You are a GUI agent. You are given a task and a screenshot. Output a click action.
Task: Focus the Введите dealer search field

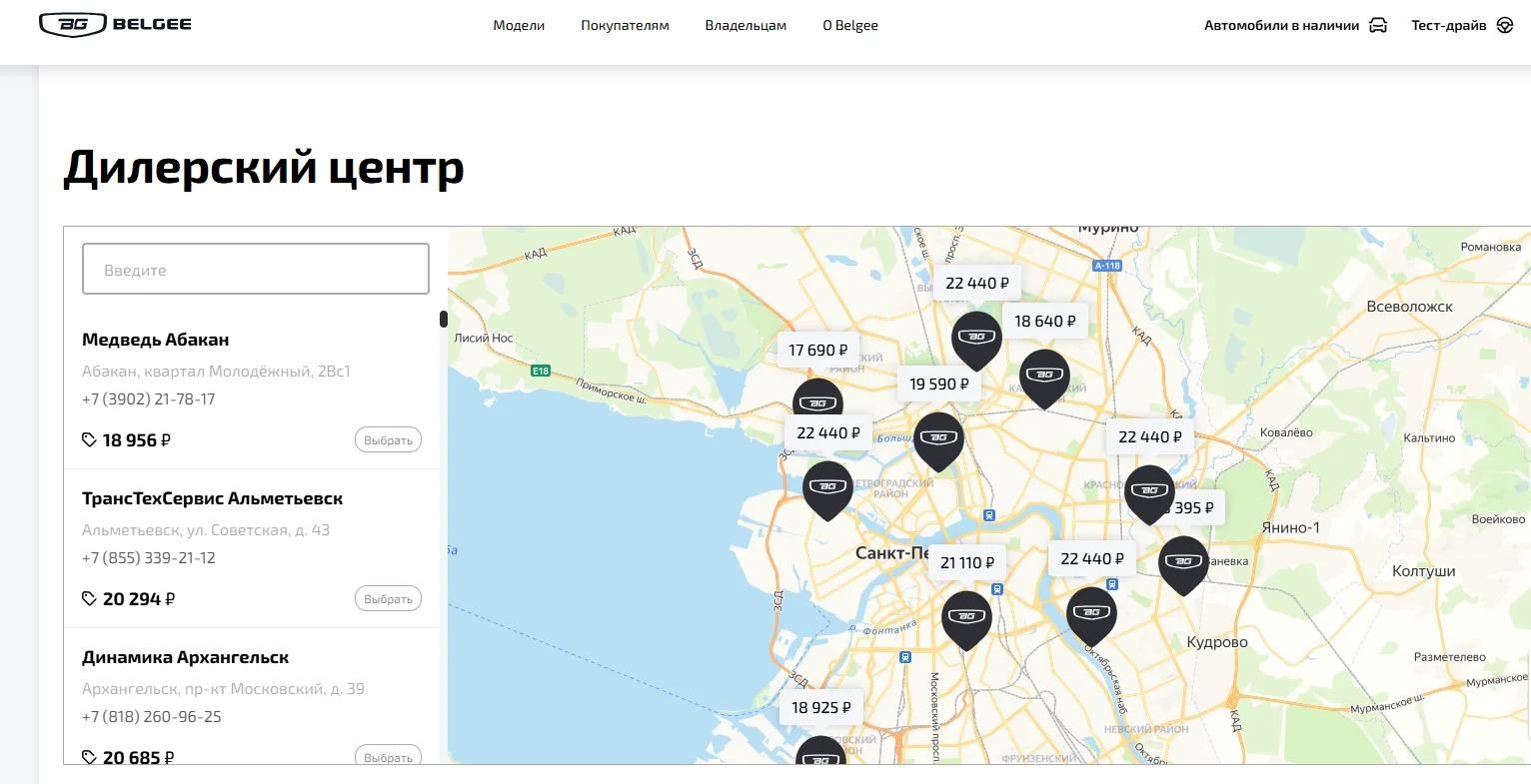[x=256, y=269]
